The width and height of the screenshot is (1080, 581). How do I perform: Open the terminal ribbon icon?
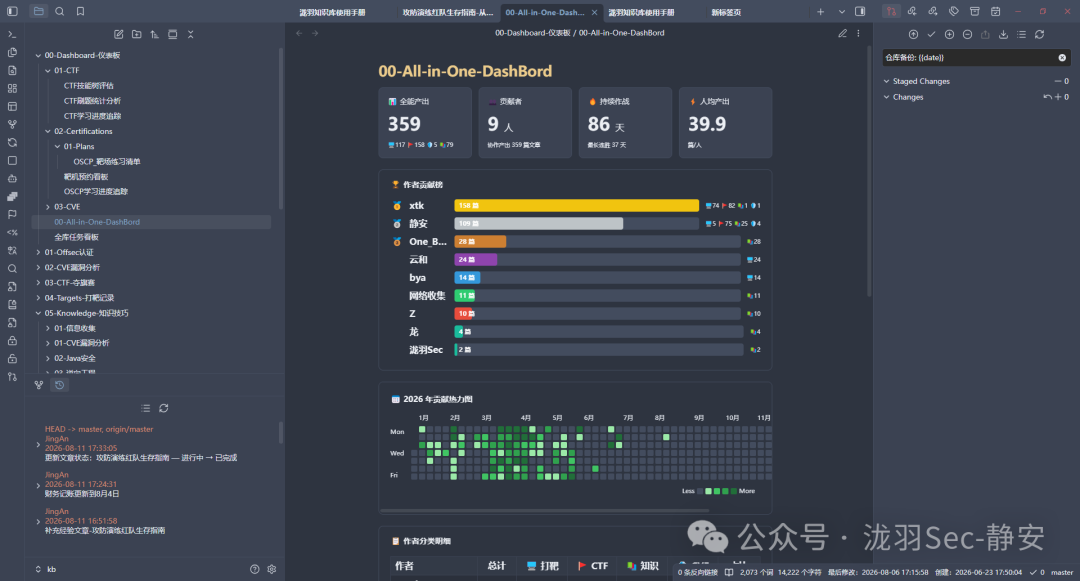(12, 34)
